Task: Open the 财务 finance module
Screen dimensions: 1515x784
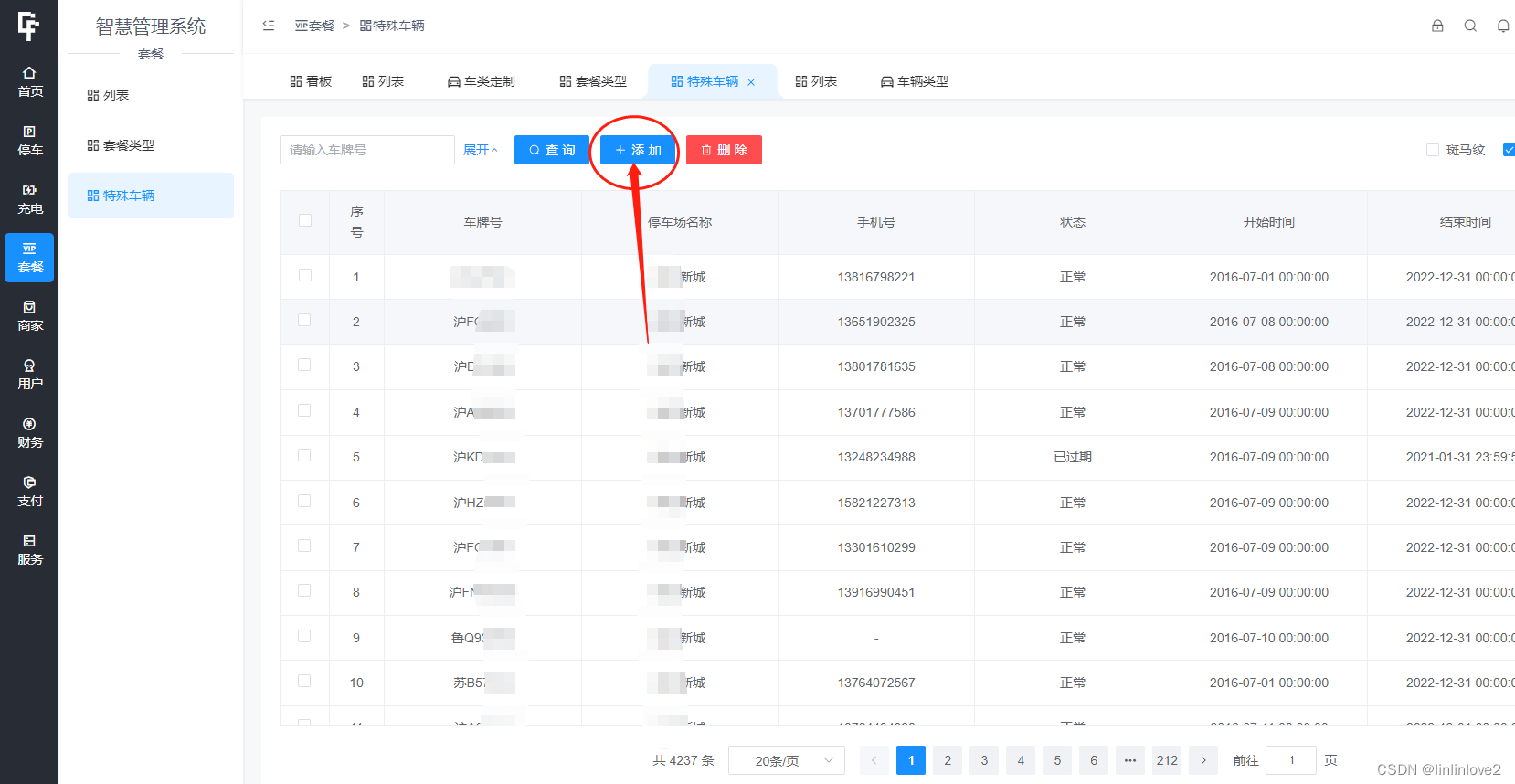Action: pos(29,433)
